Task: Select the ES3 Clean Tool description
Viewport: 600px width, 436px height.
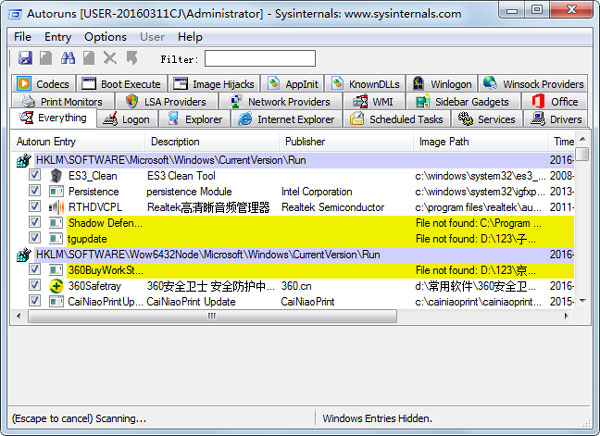Action: pyautogui.click(x=181, y=176)
